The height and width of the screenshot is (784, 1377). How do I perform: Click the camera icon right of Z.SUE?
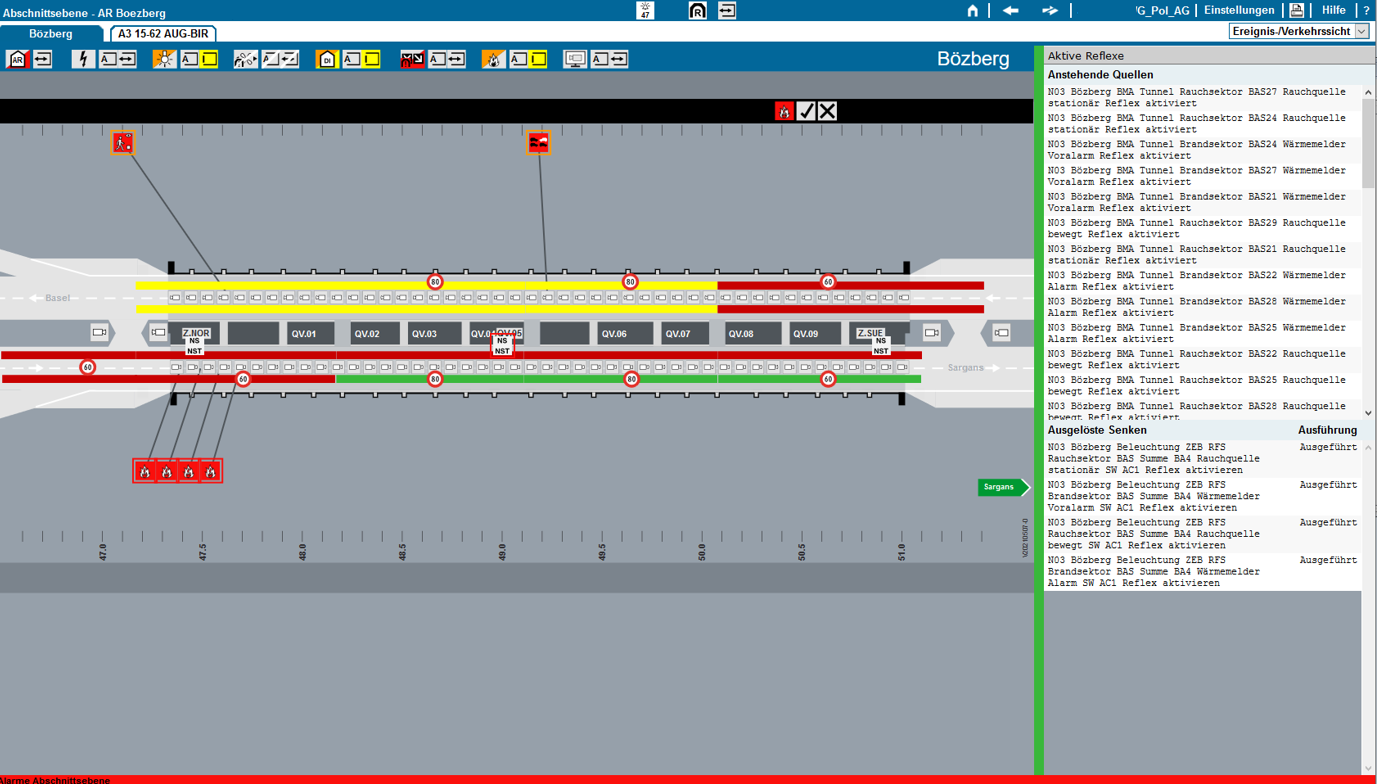(x=932, y=332)
